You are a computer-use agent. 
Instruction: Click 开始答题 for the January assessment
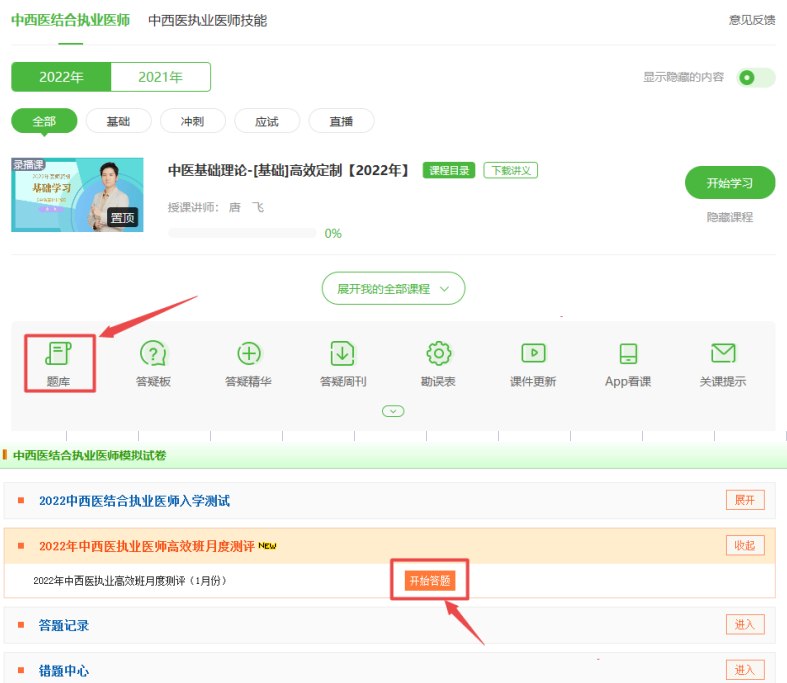[x=429, y=581]
